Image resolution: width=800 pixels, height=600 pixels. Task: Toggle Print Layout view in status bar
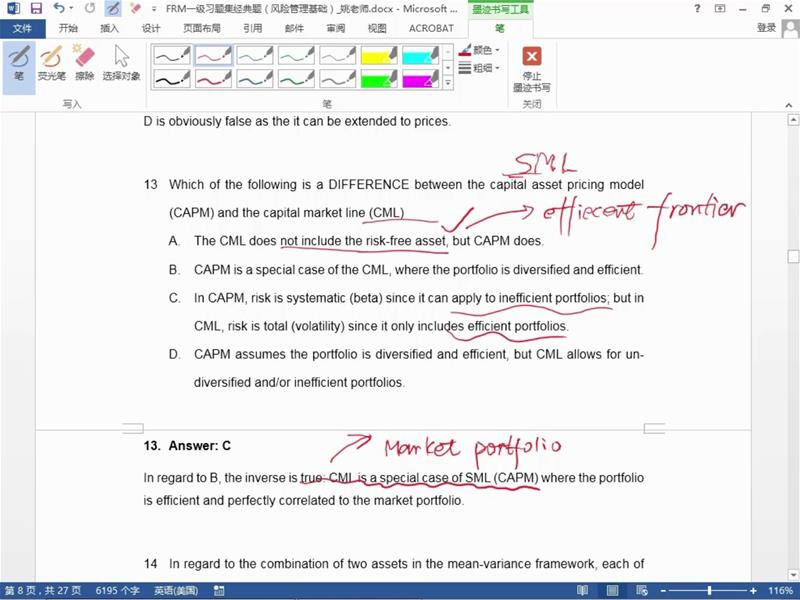pos(611,591)
